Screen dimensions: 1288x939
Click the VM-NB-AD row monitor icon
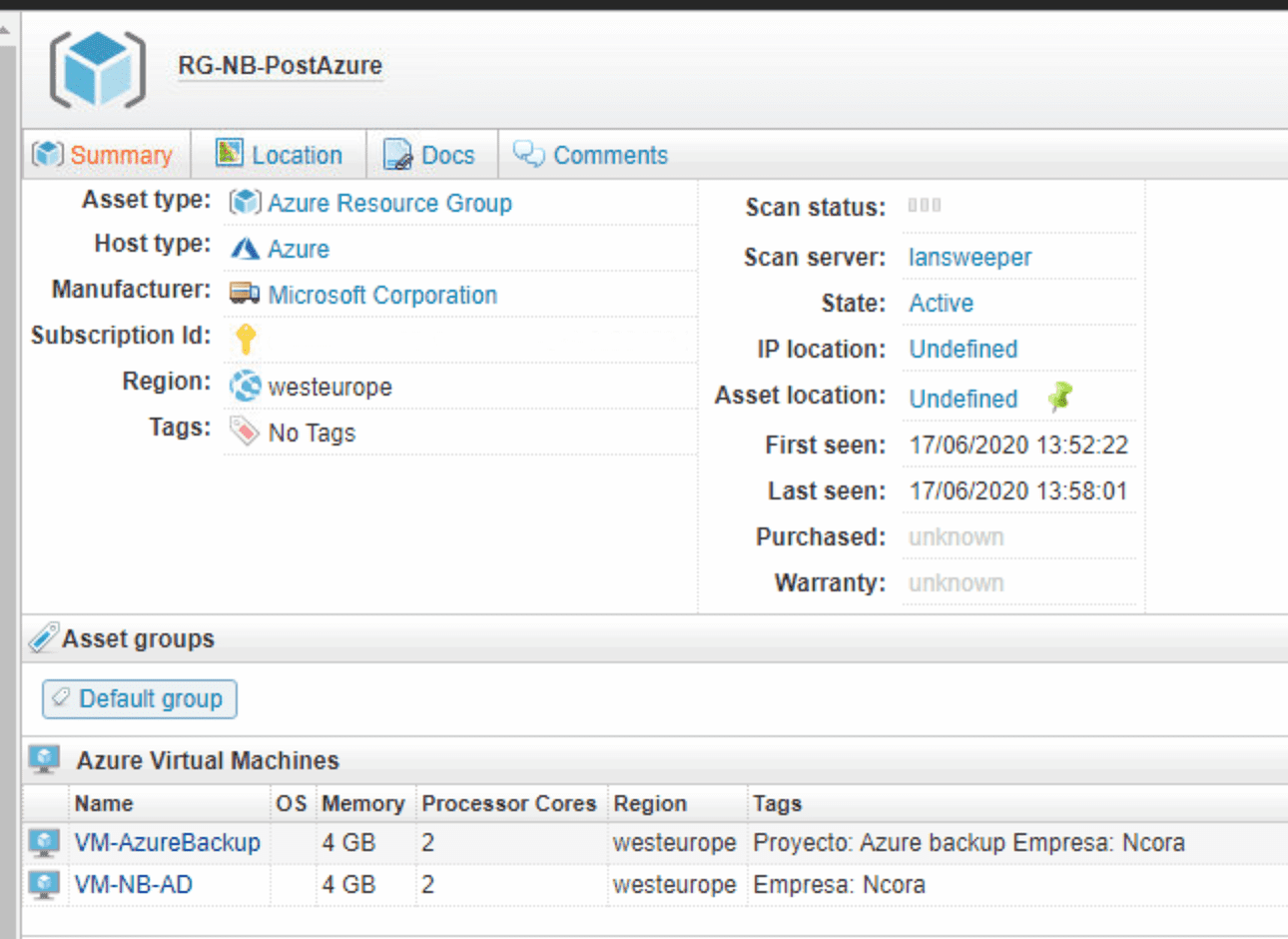[44, 884]
